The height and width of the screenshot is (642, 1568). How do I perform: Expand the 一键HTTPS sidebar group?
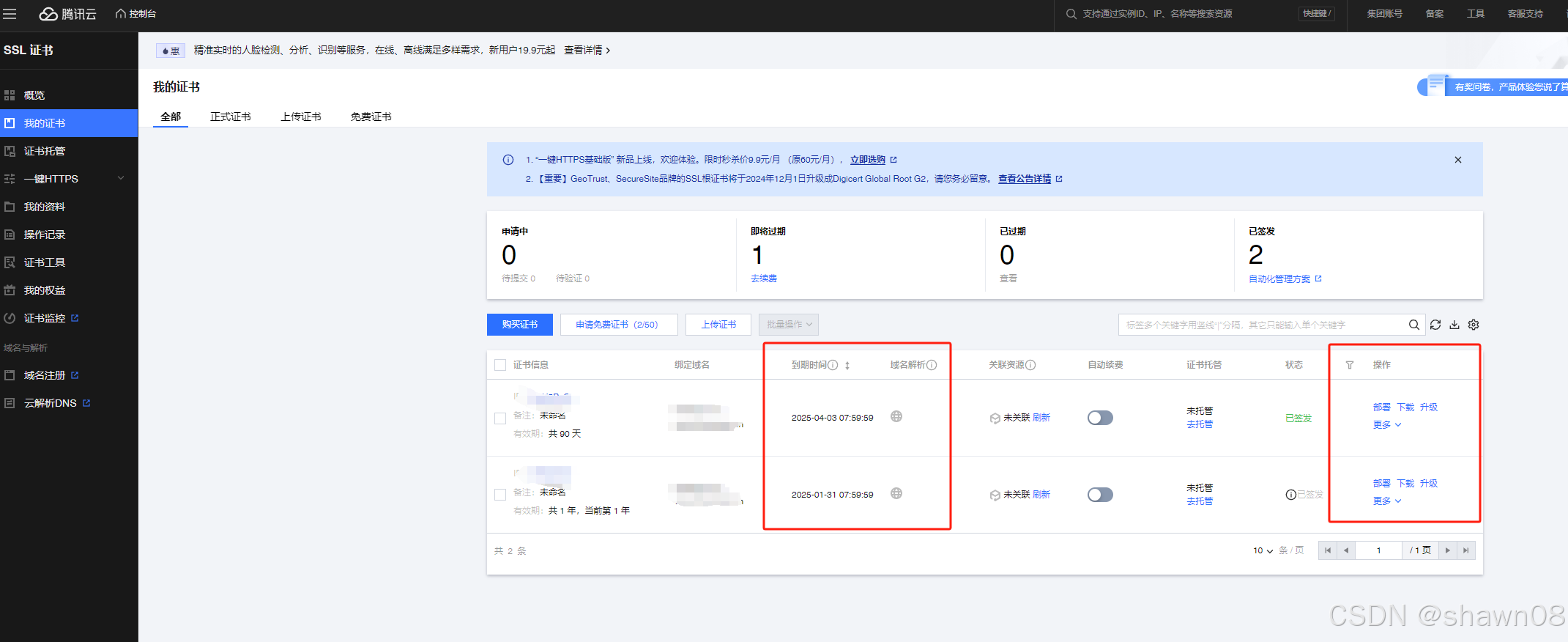click(69, 179)
